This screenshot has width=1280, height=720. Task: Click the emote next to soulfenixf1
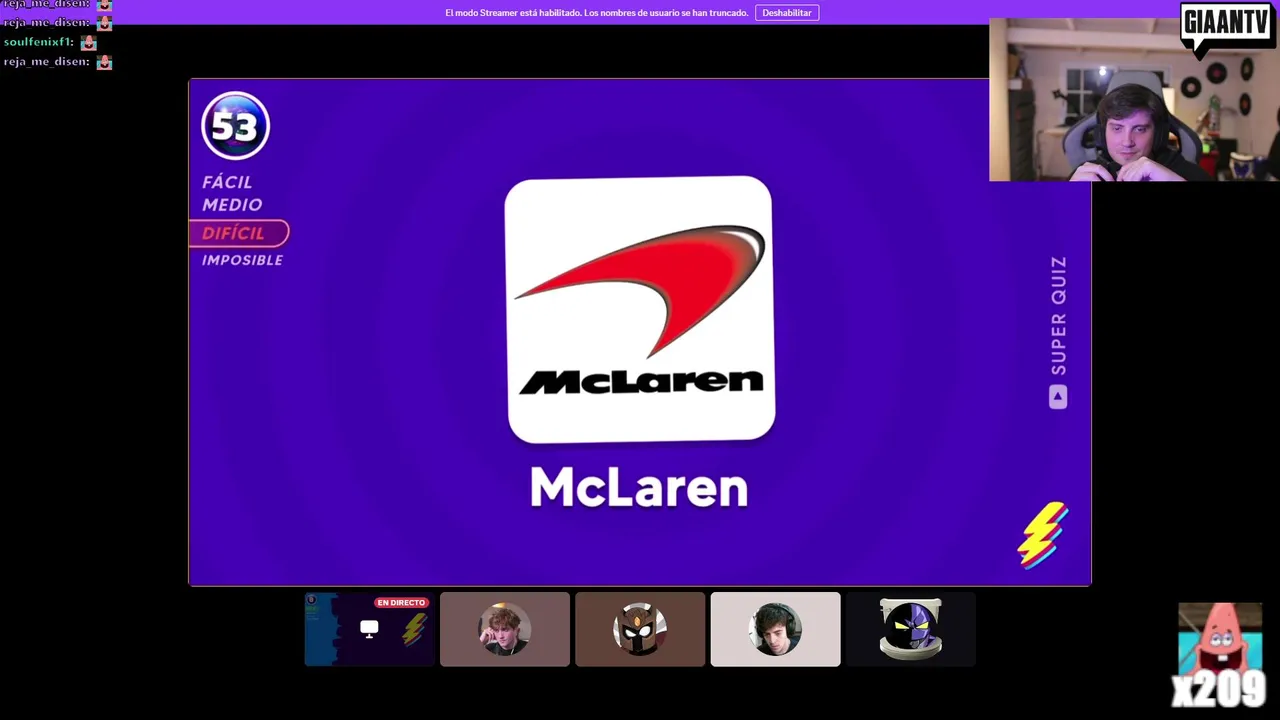pyautogui.click(x=88, y=42)
